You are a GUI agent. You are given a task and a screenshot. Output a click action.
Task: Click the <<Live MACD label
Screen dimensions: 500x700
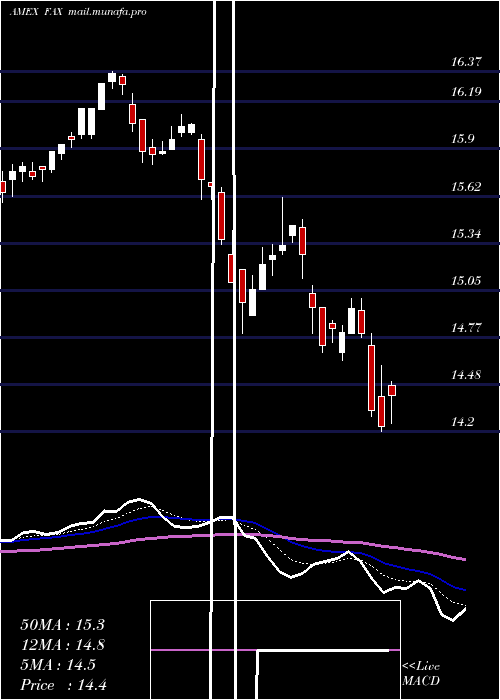click(421, 674)
